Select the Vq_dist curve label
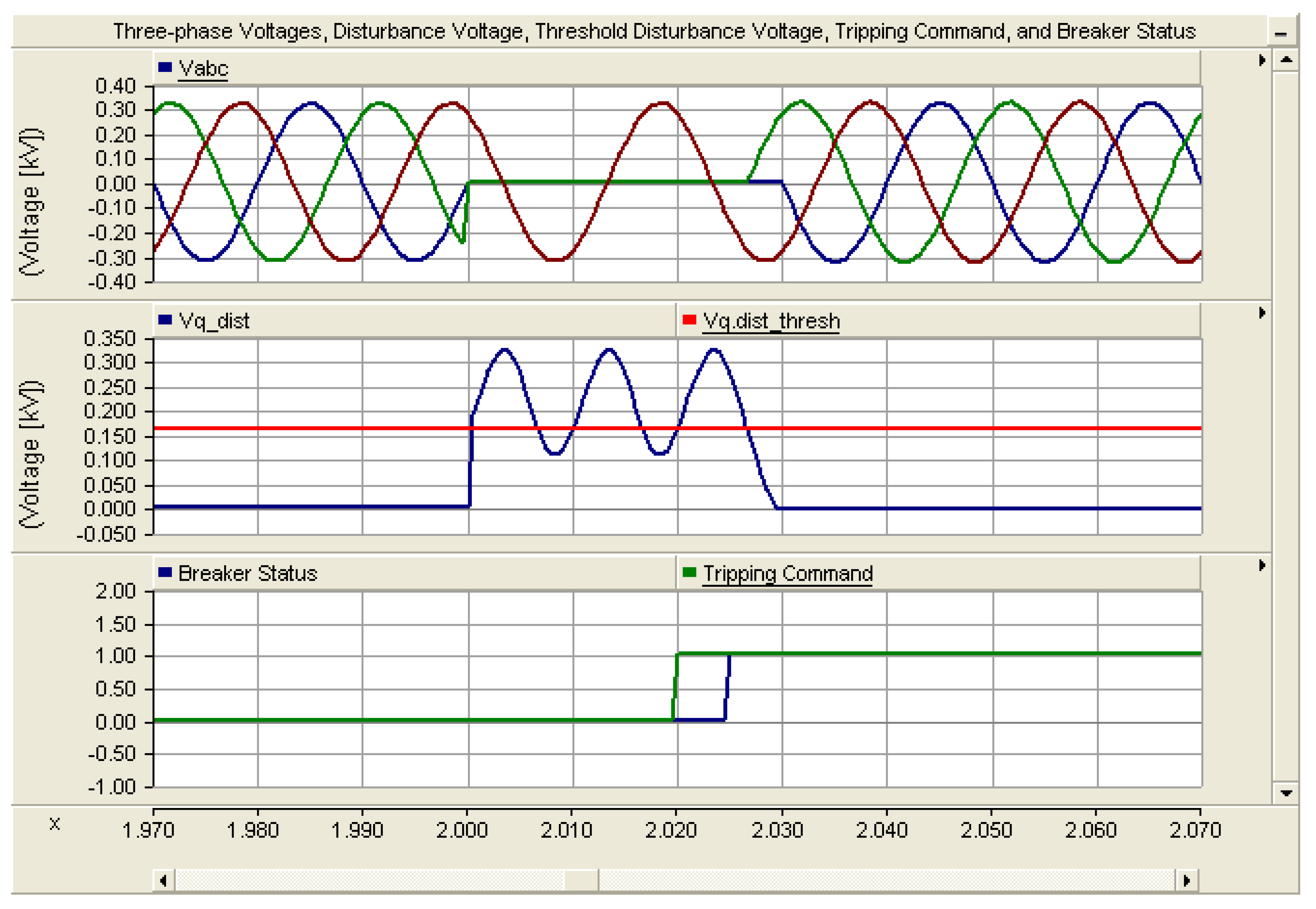The height and width of the screenshot is (909, 1316). [214, 321]
